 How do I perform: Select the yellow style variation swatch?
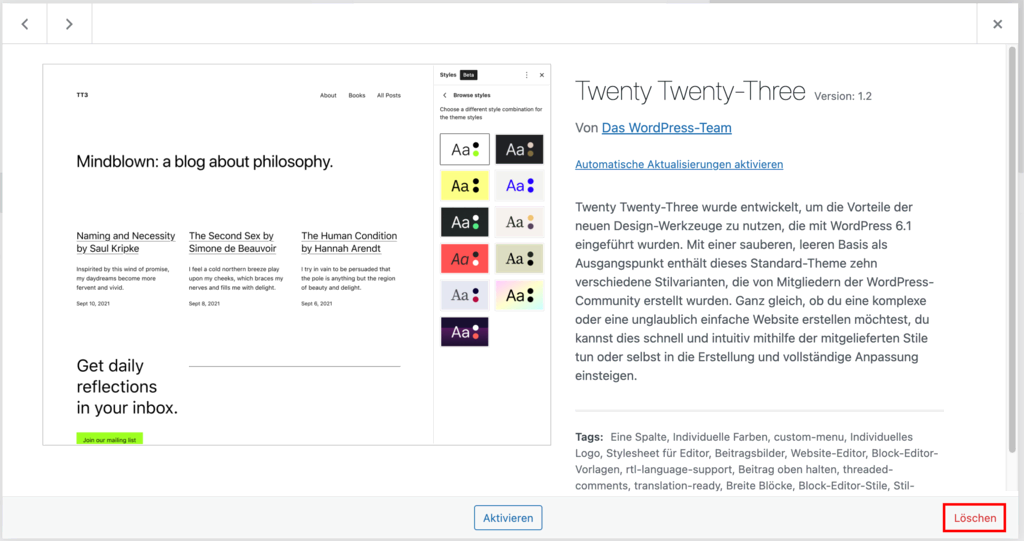[464, 186]
